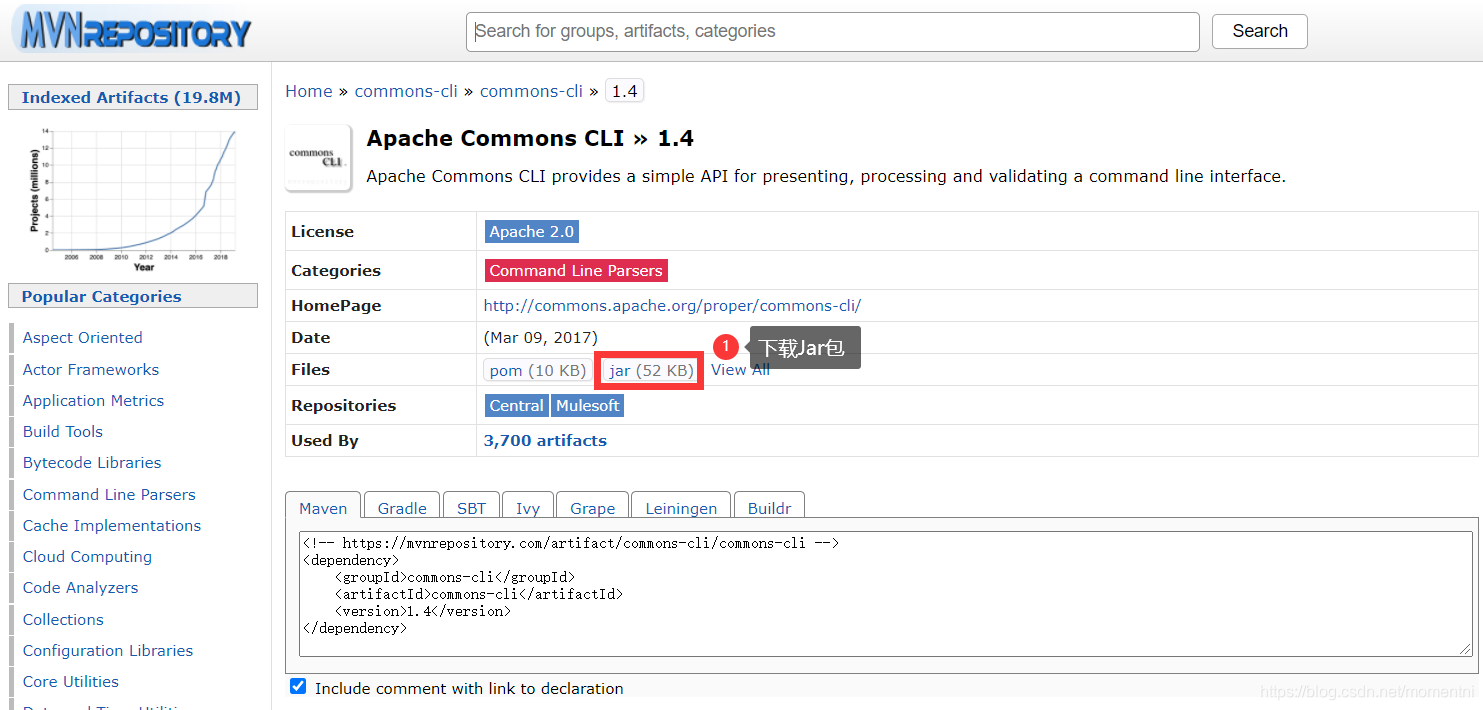Click the Central repository badge
Image resolution: width=1483 pixels, height=710 pixels.
pyautogui.click(x=516, y=405)
